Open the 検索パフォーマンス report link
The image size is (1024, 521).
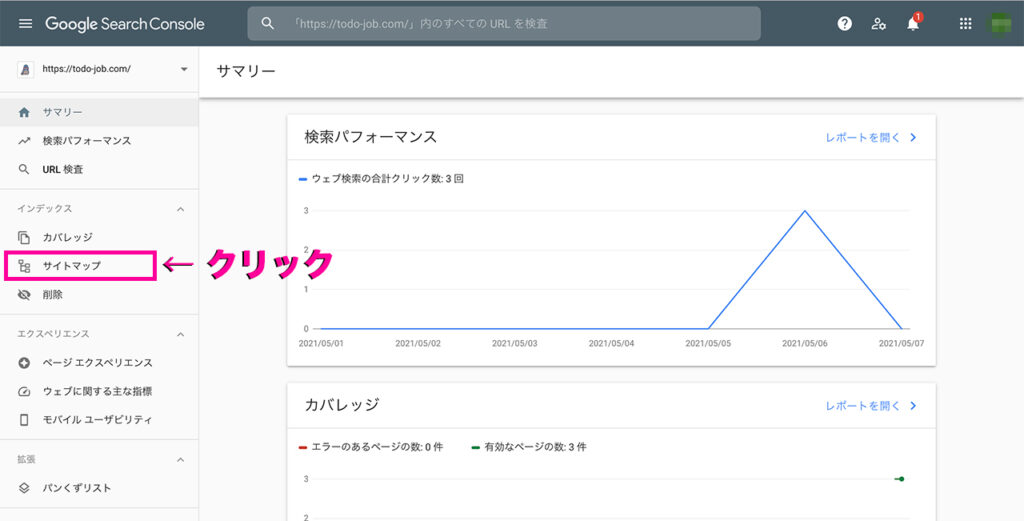[871, 138]
